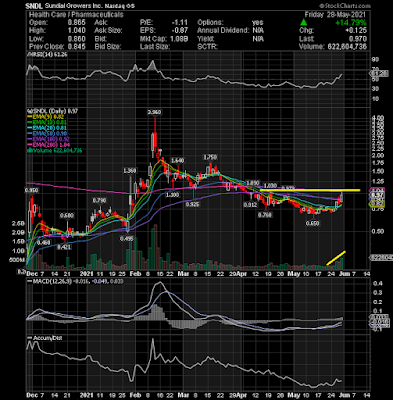Click the tallest February volume bar

click(x=154, y=247)
